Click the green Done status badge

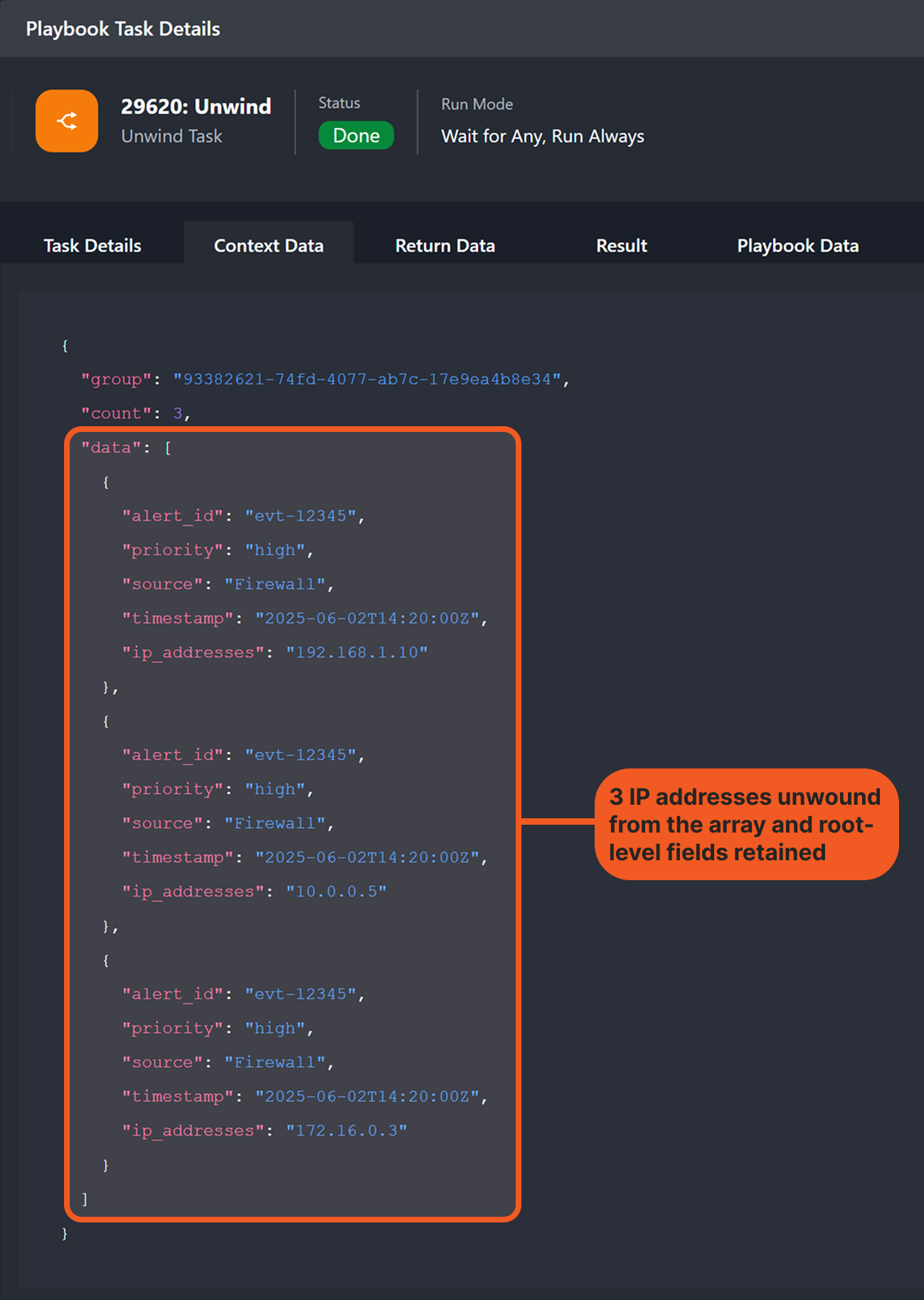coord(356,136)
